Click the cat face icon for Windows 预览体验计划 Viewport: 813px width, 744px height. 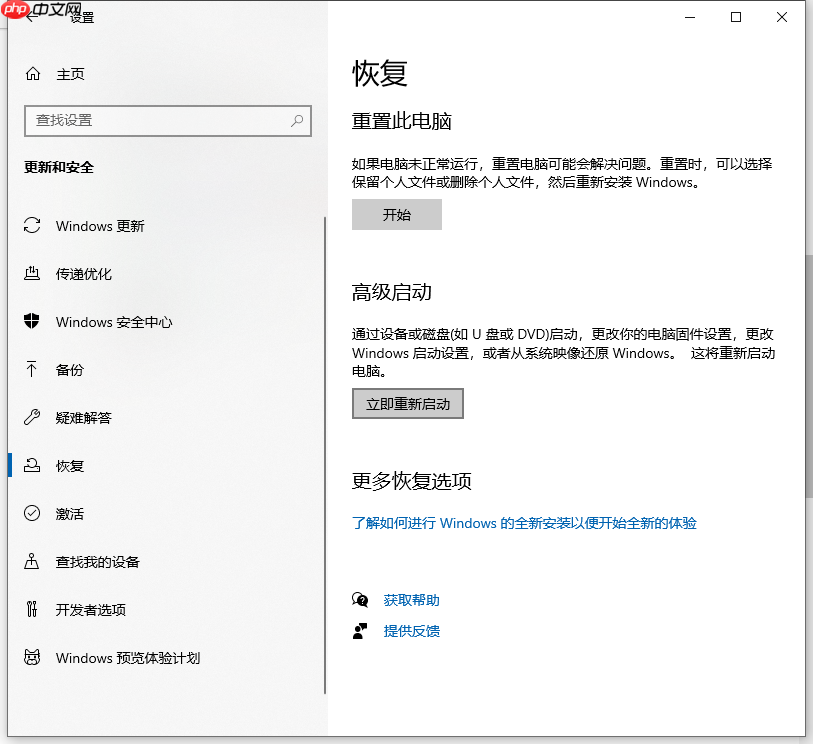(32, 657)
